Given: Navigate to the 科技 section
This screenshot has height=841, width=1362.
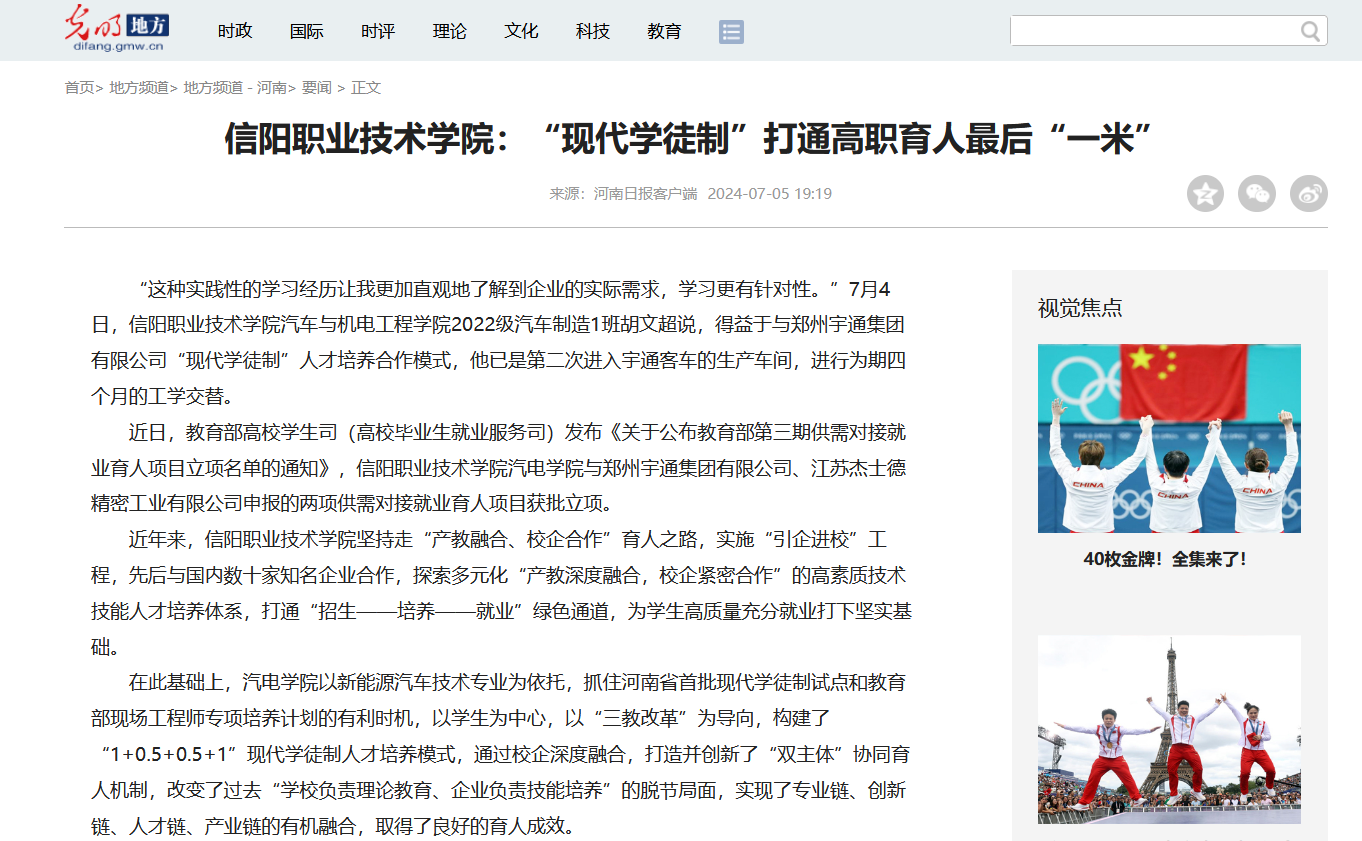Looking at the screenshot, I should [593, 32].
